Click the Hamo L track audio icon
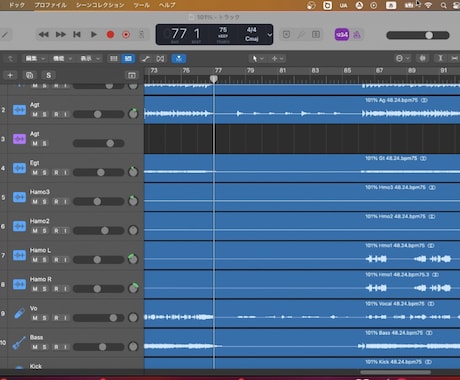 pos(19,255)
